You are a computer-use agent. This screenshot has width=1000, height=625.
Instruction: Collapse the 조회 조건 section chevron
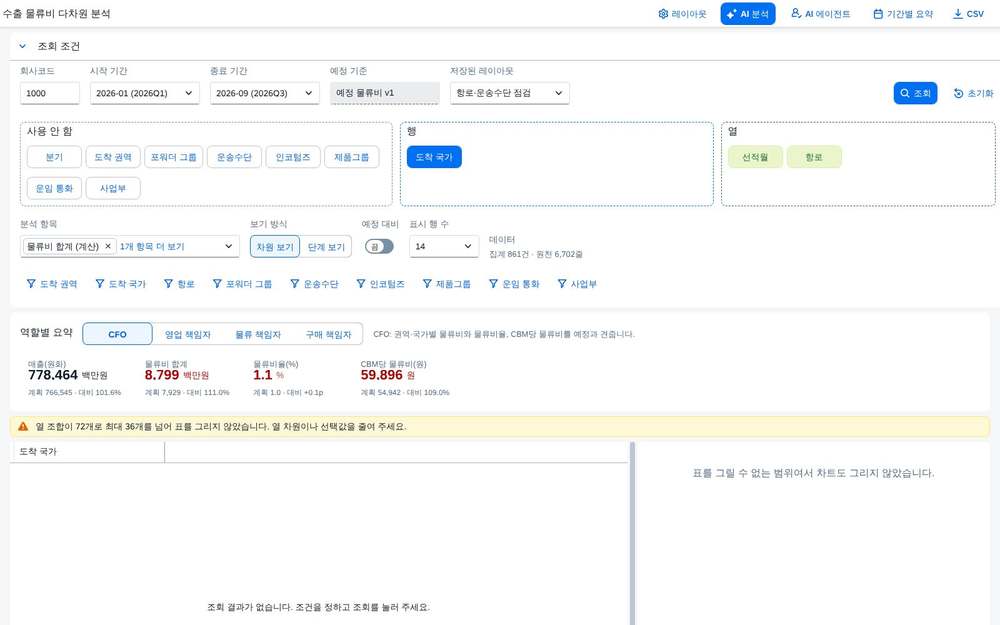click(x=22, y=46)
